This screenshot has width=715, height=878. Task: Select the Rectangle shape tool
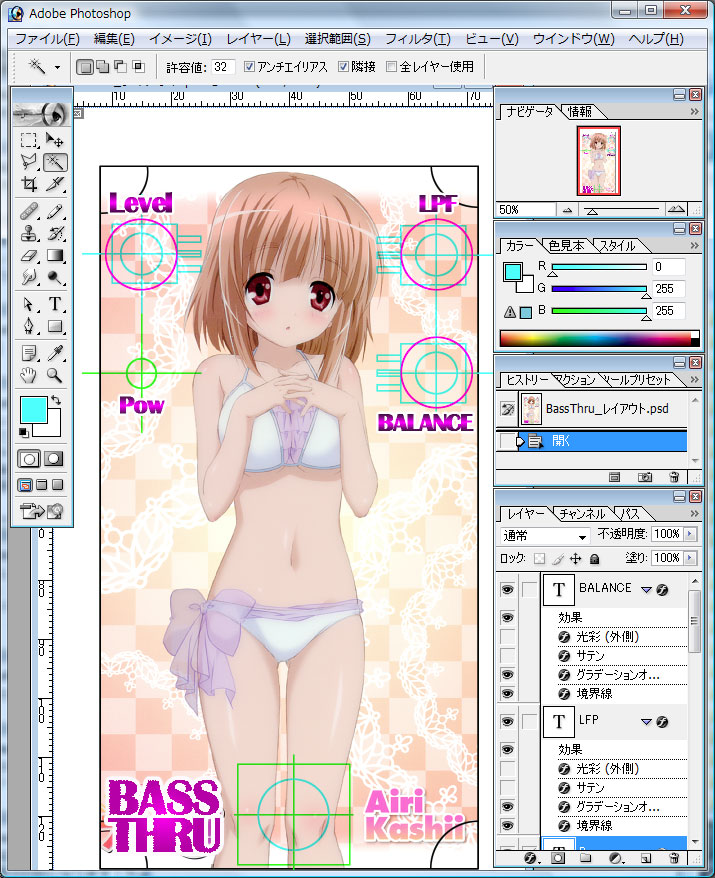tap(55, 326)
